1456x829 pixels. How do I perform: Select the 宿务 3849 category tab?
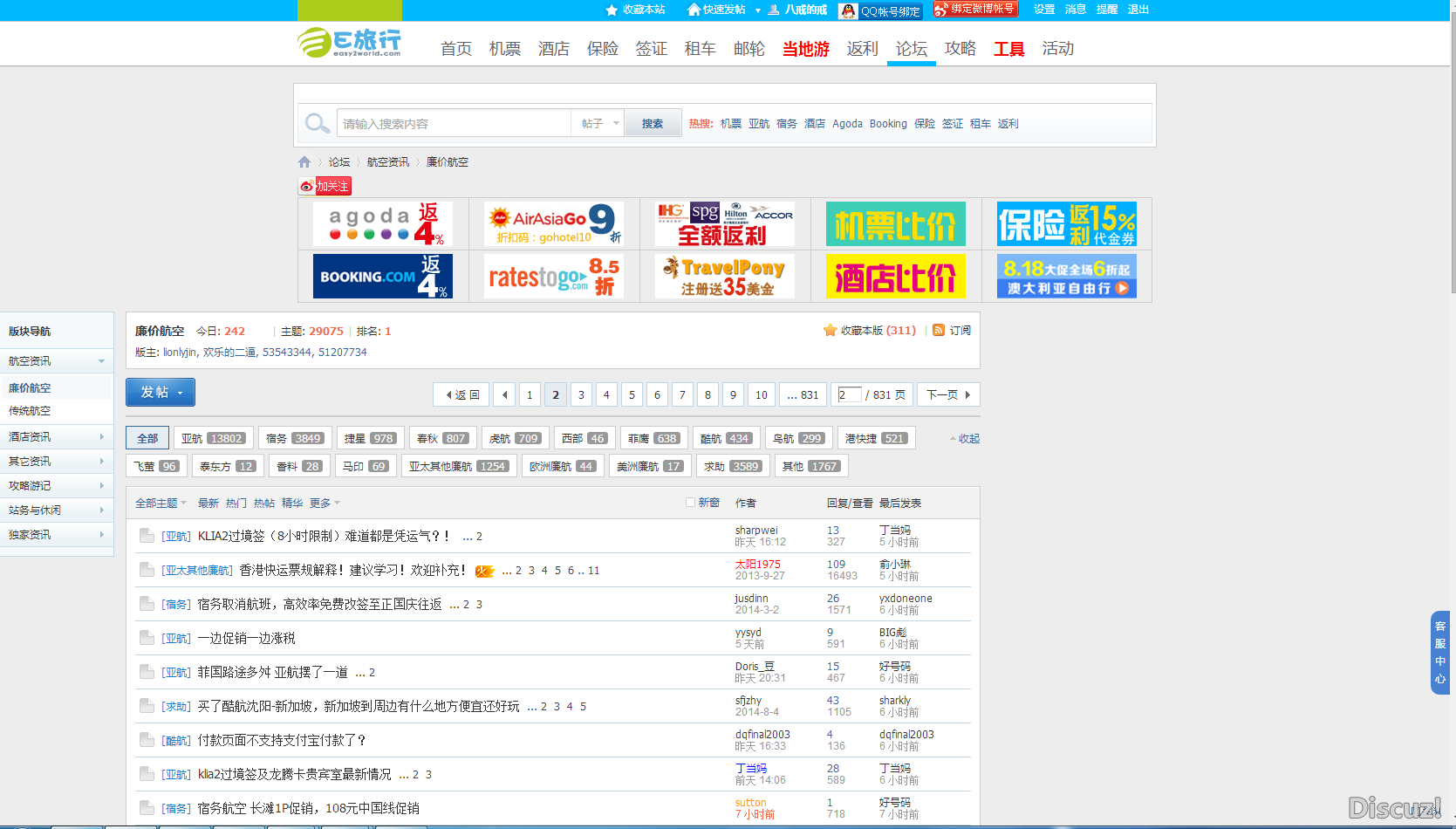295,438
